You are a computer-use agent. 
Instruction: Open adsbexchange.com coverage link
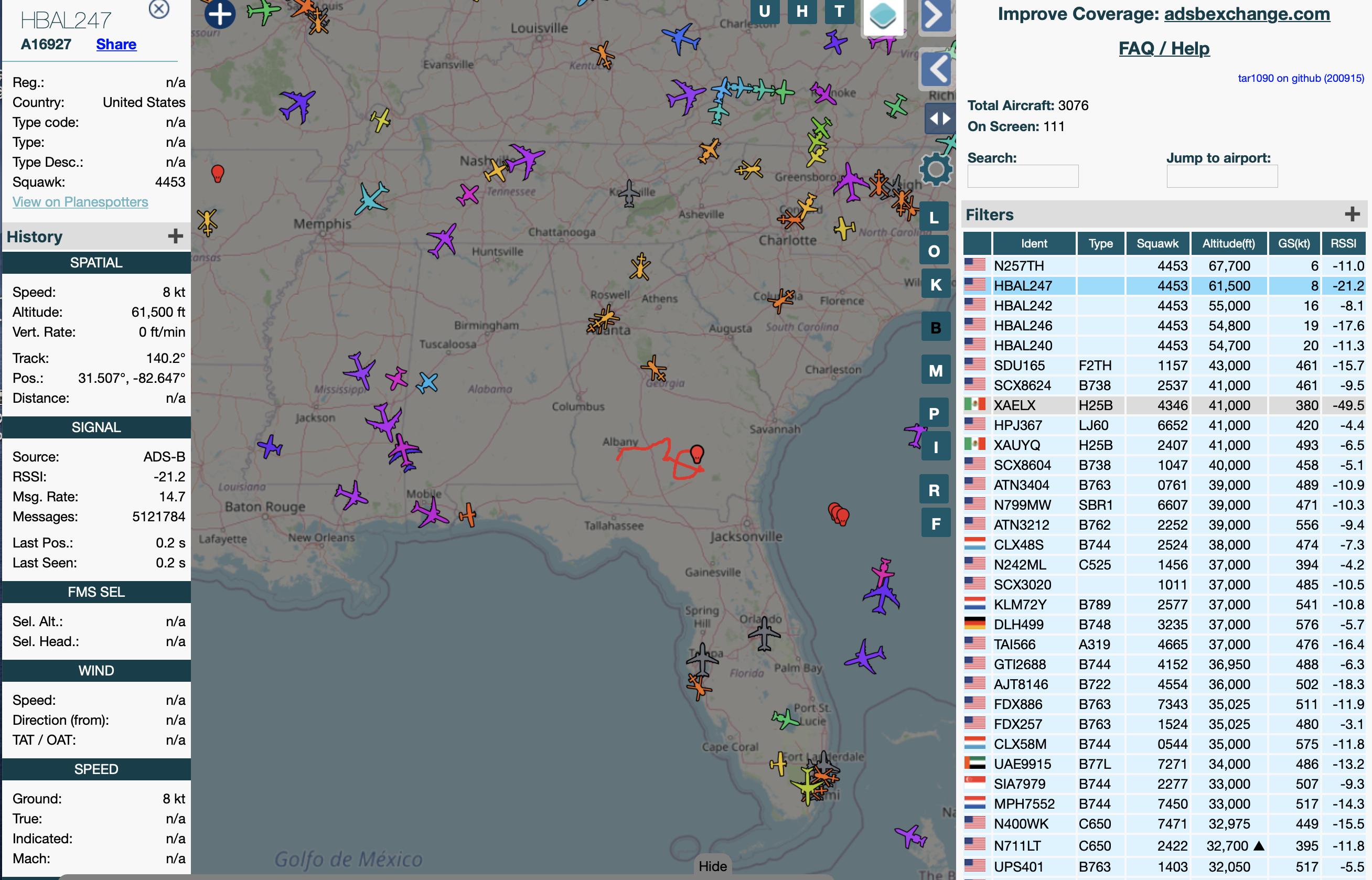point(1246,14)
